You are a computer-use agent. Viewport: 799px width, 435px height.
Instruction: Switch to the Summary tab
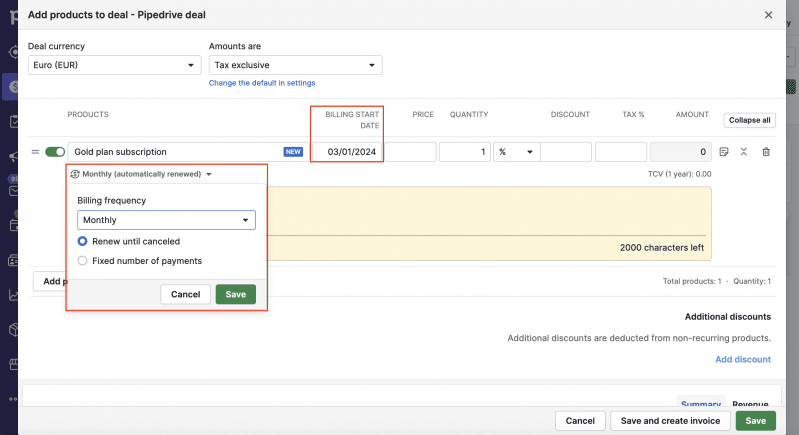pos(700,404)
